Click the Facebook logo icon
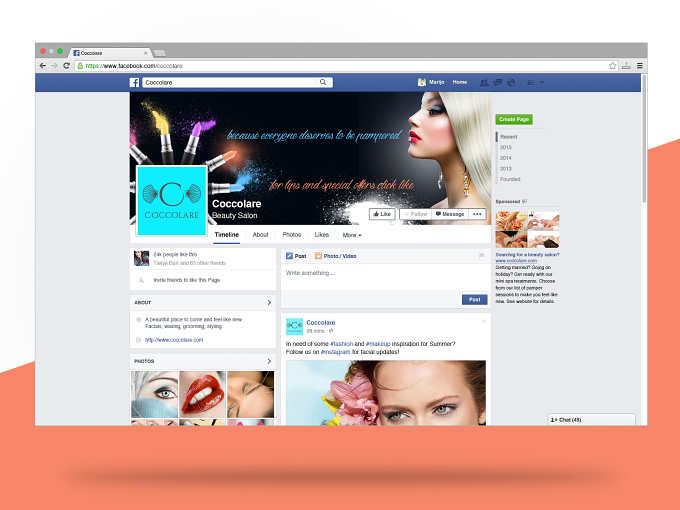 (x=134, y=82)
